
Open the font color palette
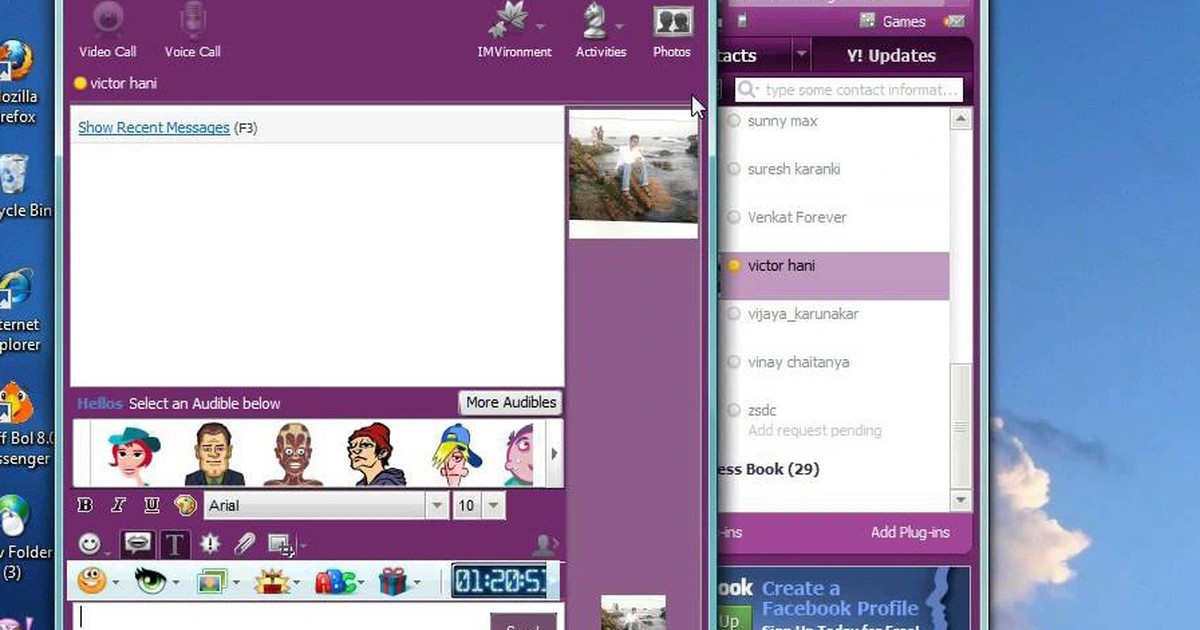pyautogui.click(x=184, y=506)
